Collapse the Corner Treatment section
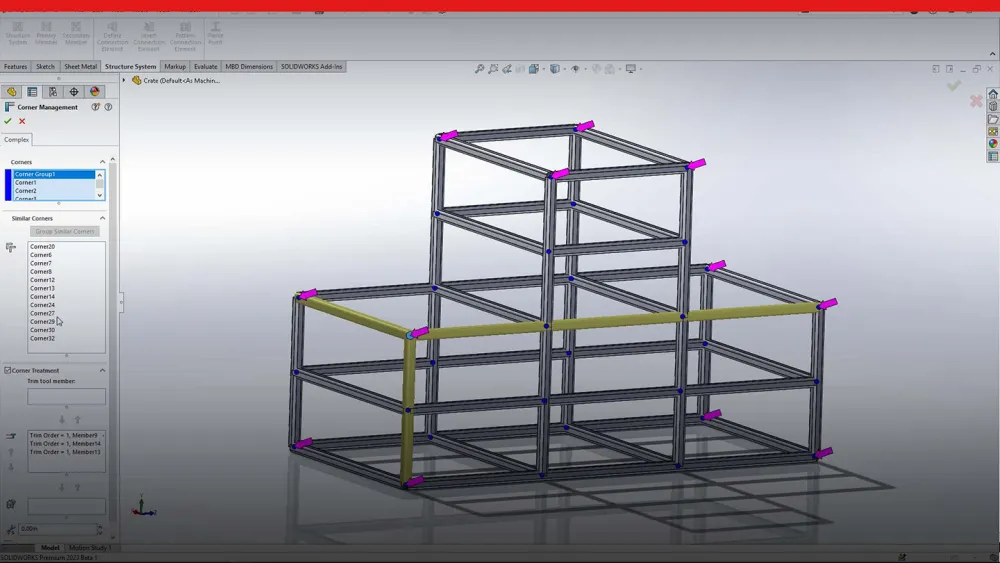 coord(102,370)
